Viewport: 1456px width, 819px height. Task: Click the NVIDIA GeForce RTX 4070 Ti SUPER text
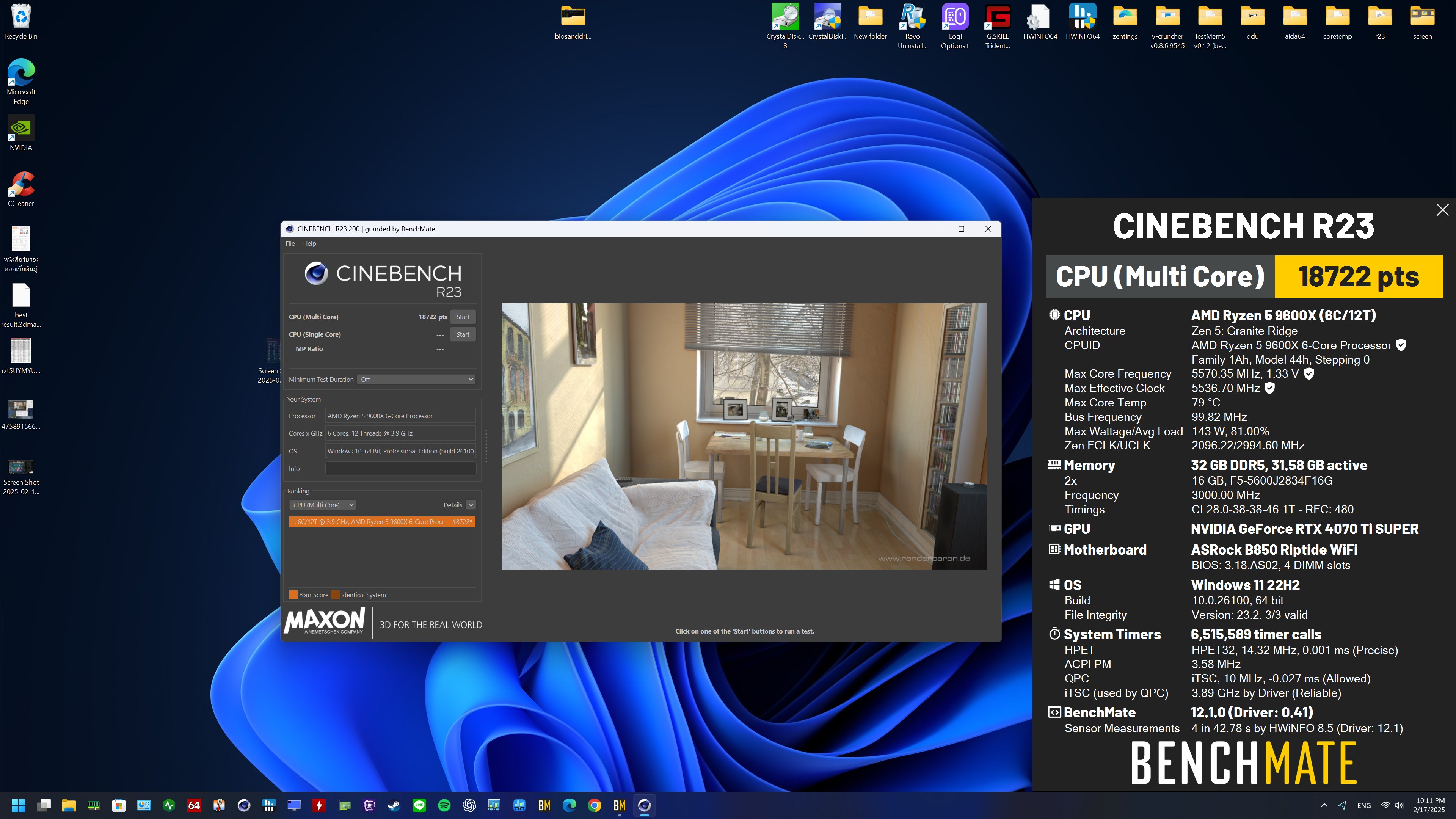(x=1304, y=529)
